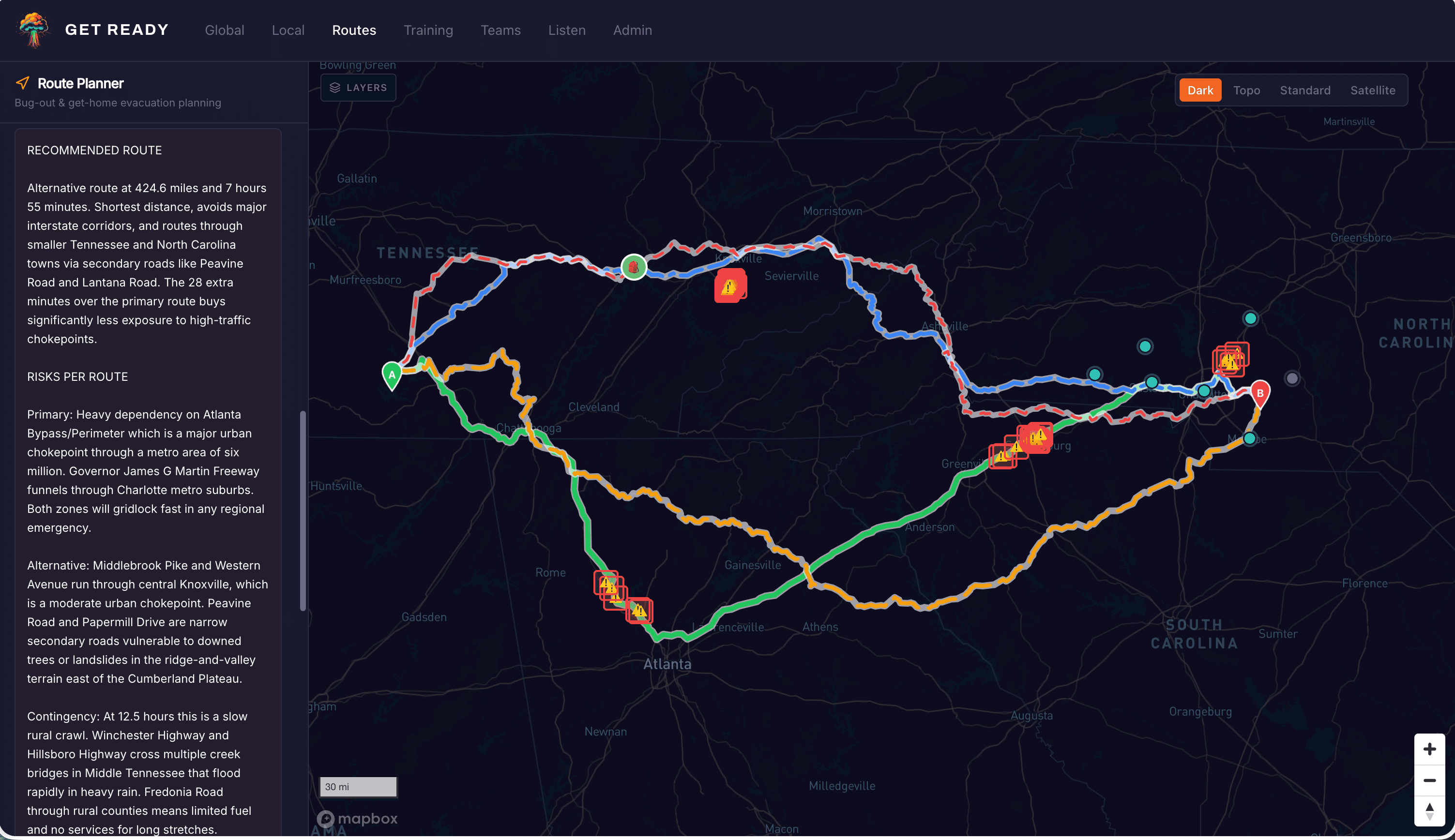Select the warning alert marker near Sevierville
The width and height of the screenshot is (1455, 840).
point(730,285)
